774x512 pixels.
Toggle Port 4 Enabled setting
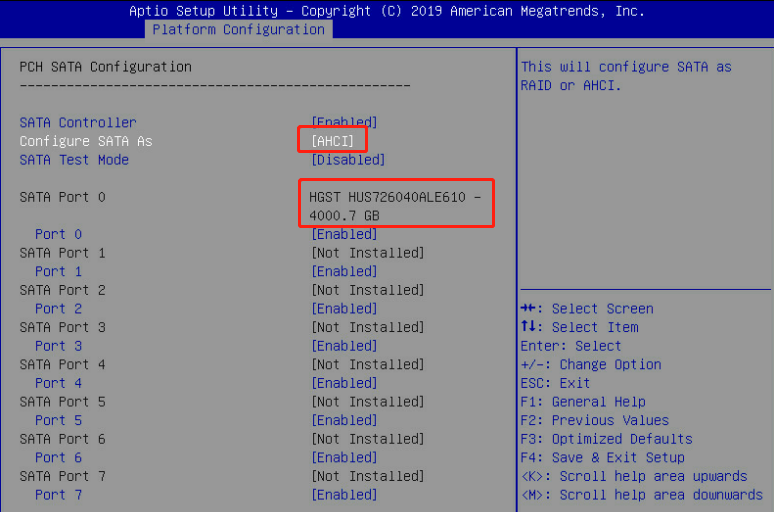point(344,383)
